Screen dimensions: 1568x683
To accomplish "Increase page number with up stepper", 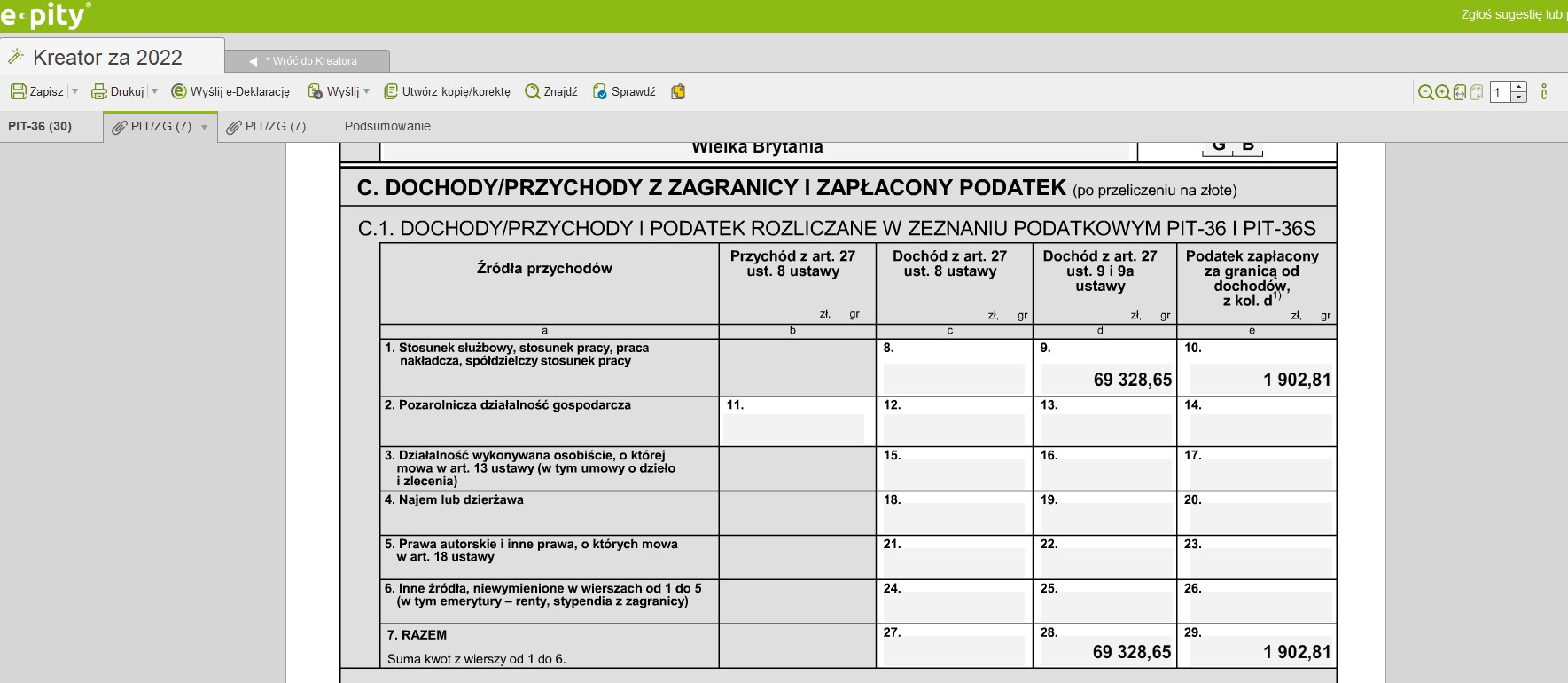I will point(1519,87).
